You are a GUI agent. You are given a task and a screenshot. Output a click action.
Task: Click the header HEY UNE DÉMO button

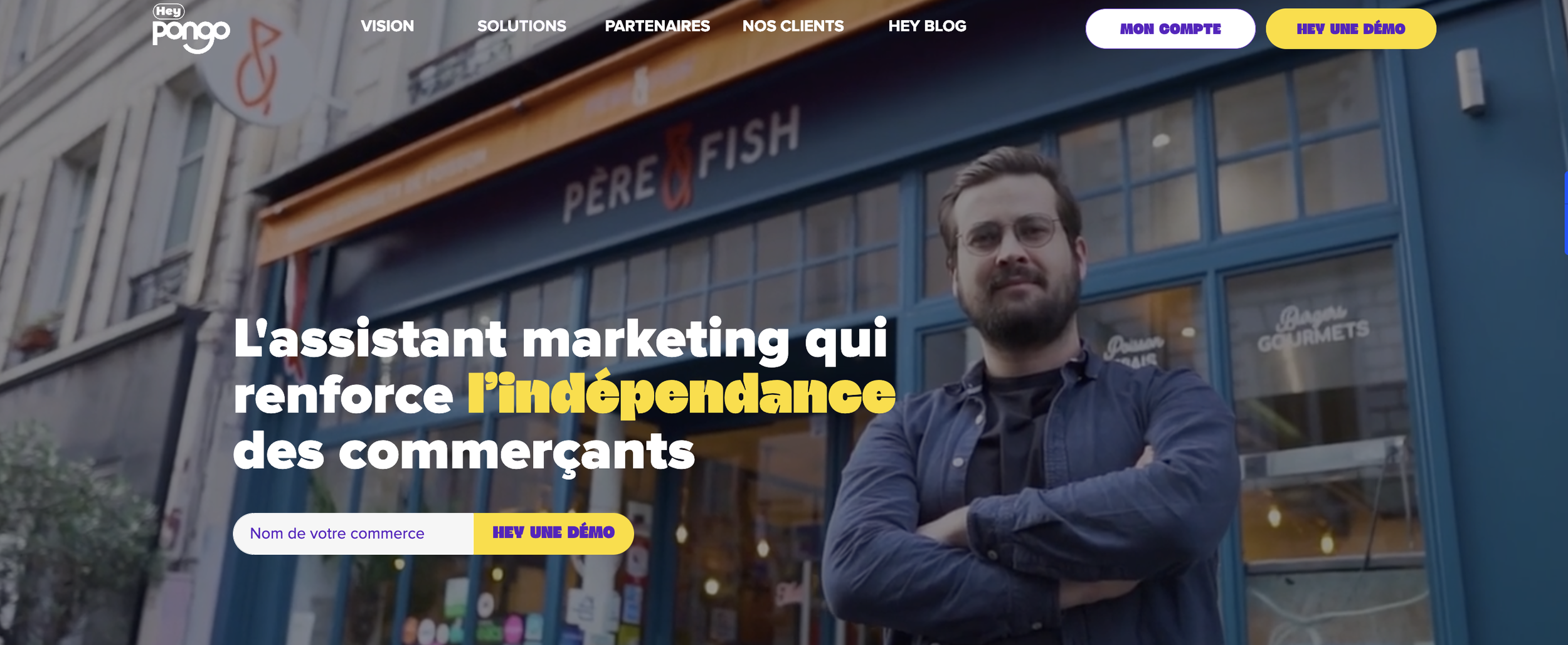tap(1350, 29)
